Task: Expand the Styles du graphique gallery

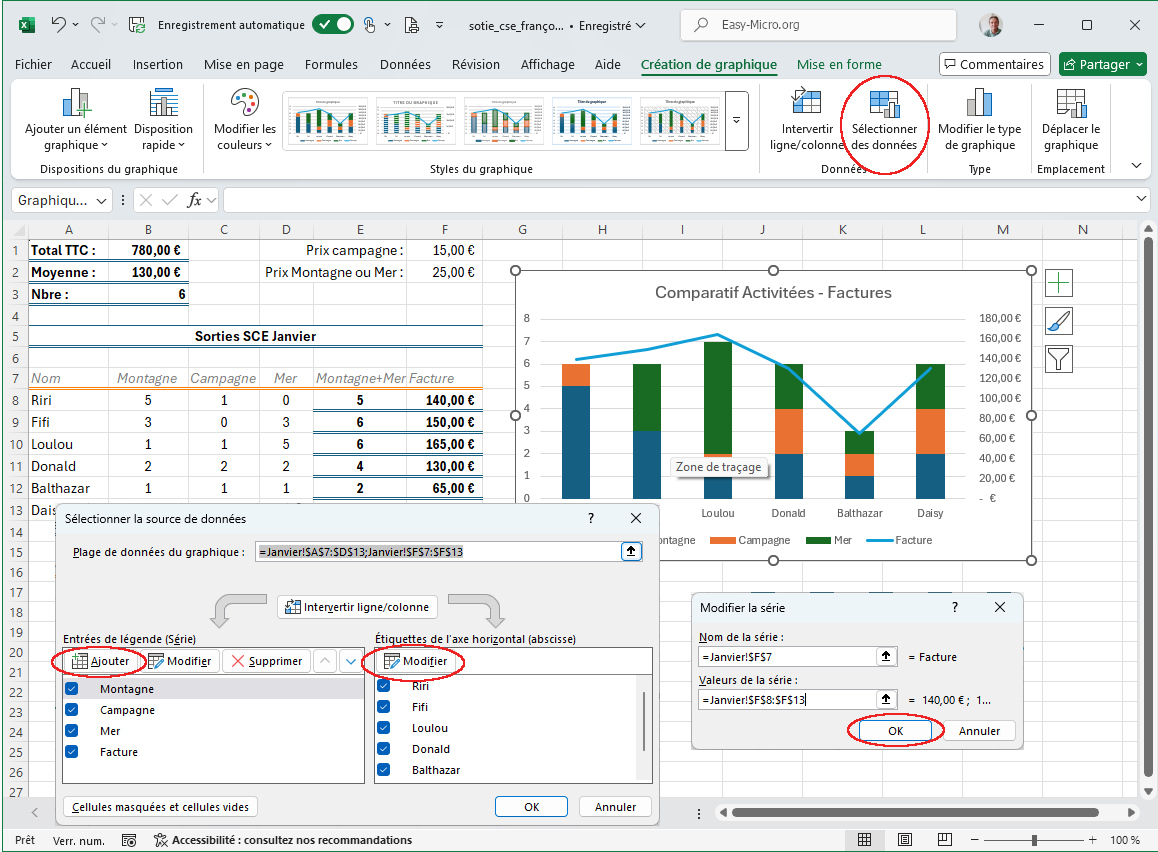Action: point(737,121)
